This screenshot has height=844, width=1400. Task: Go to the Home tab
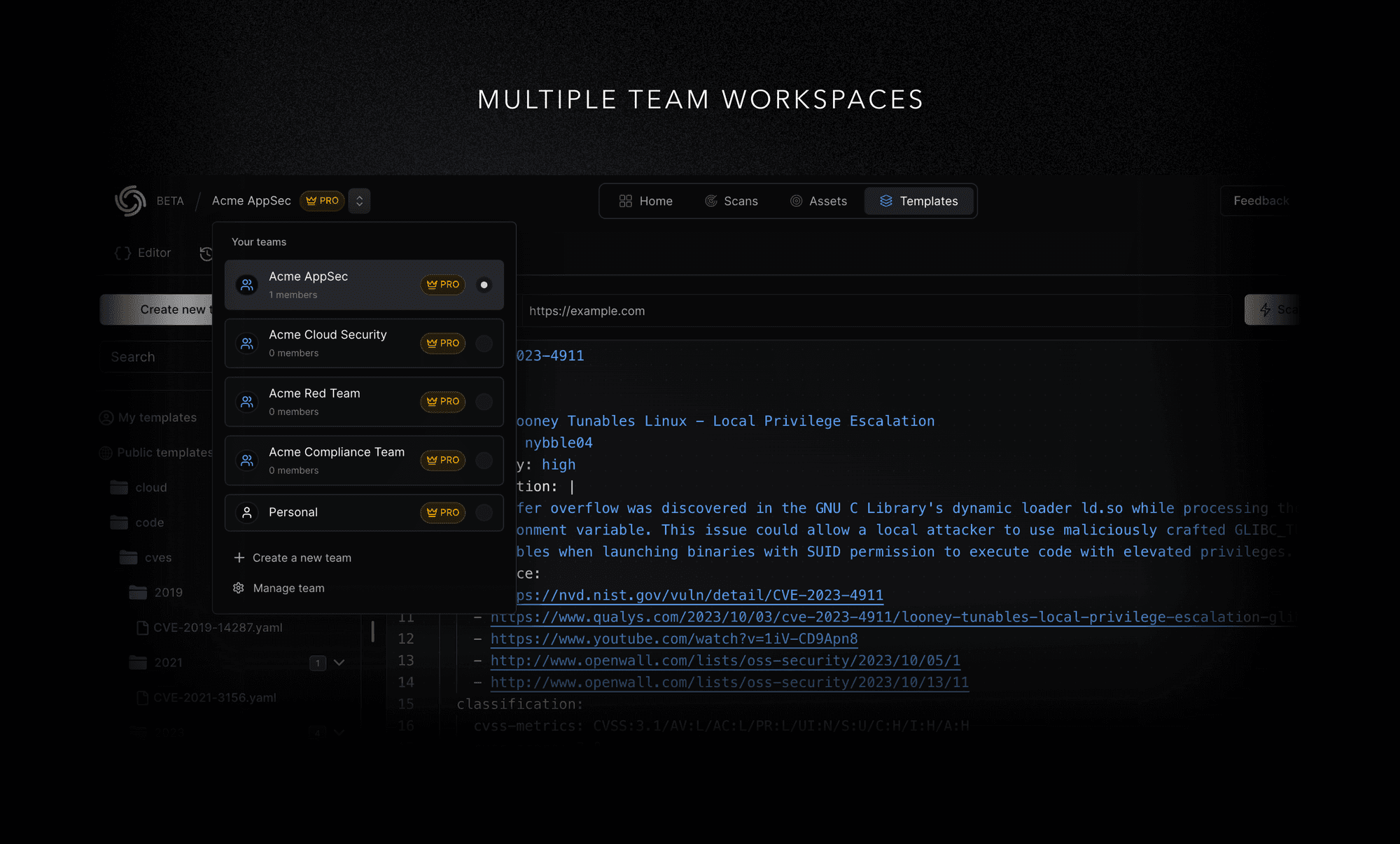645,202
